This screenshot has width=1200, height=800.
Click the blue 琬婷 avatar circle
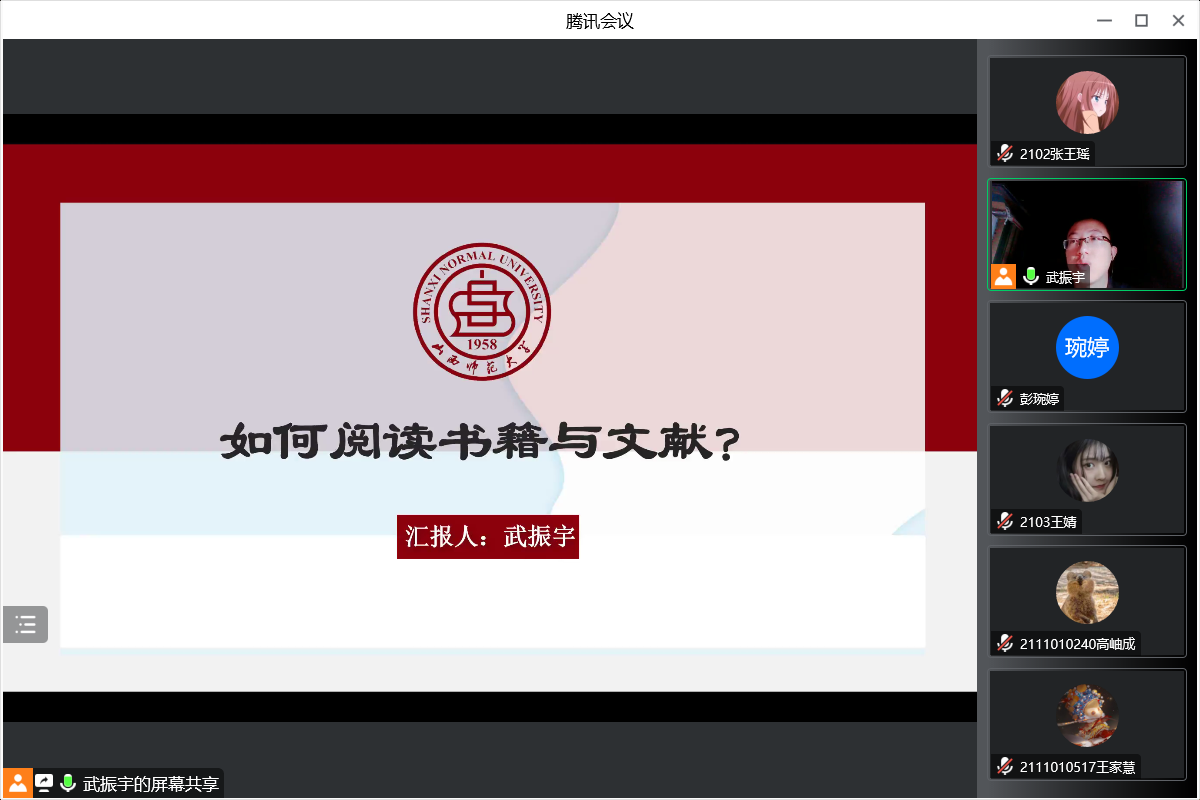(1087, 348)
